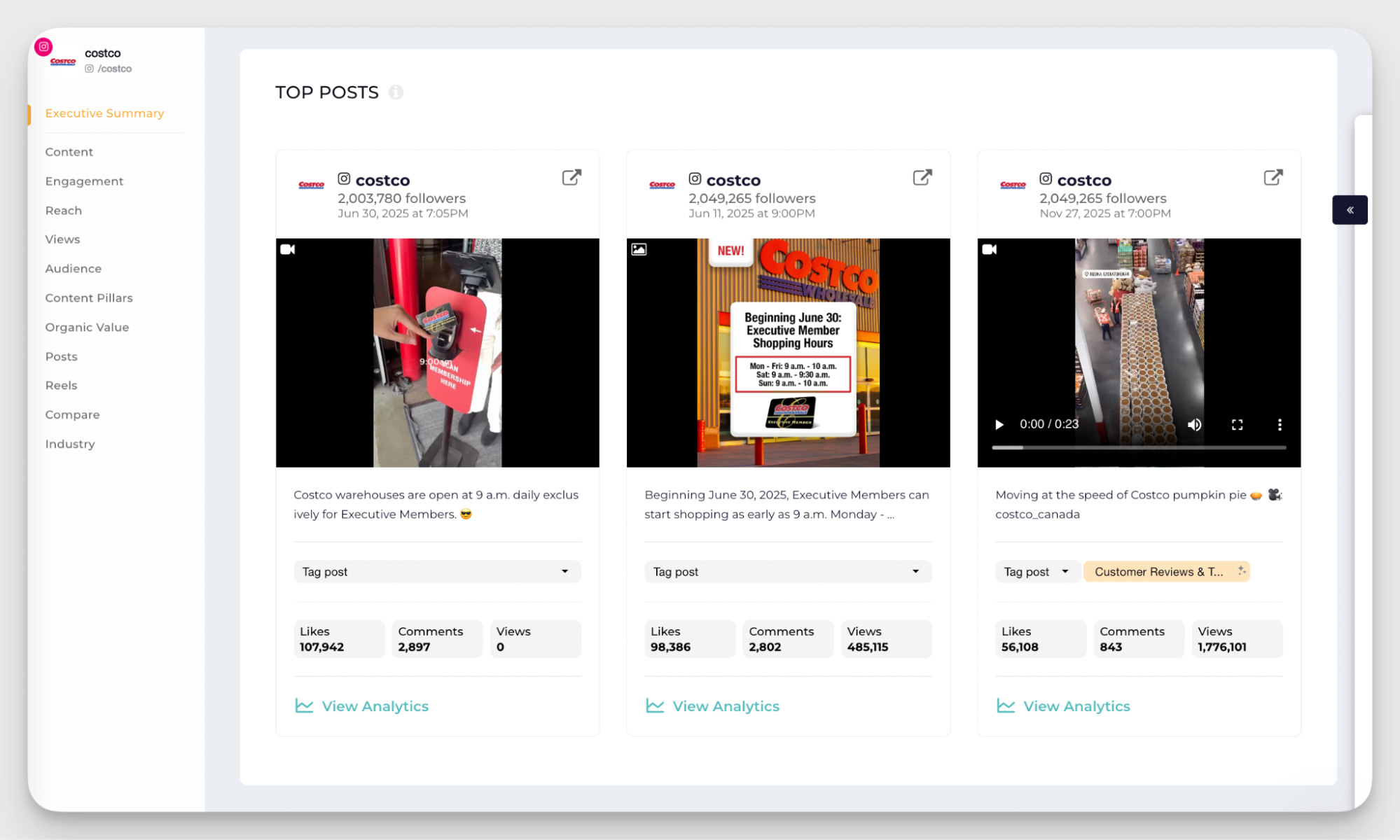Select Reels in the sidebar
The height and width of the screenshot is (840, 1400).
[x=61, y=386]
